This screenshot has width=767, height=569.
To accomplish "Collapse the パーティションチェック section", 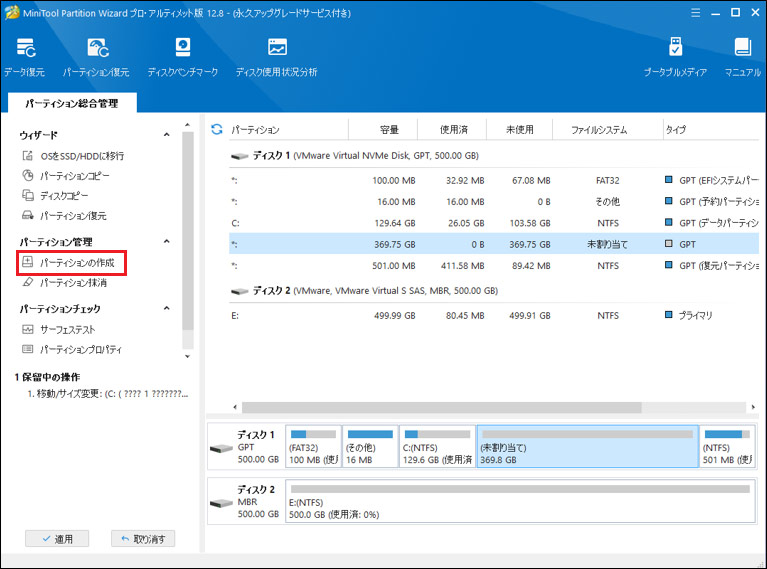I will click(166, 308).
